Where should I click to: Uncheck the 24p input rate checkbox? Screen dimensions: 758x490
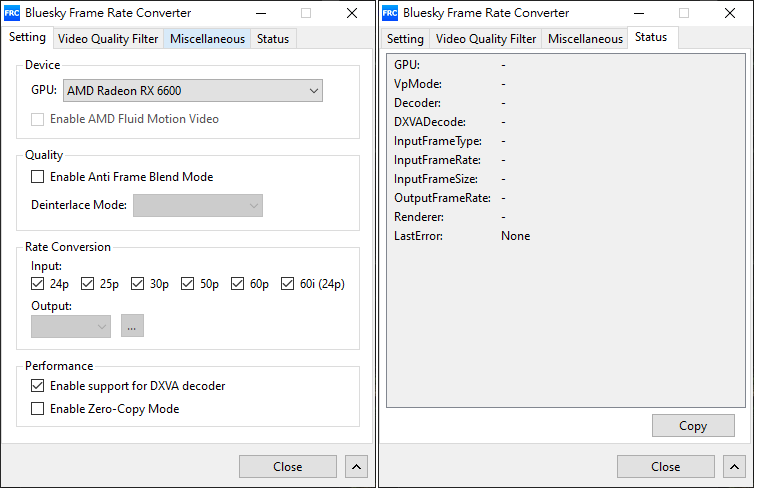click(38, 284)
